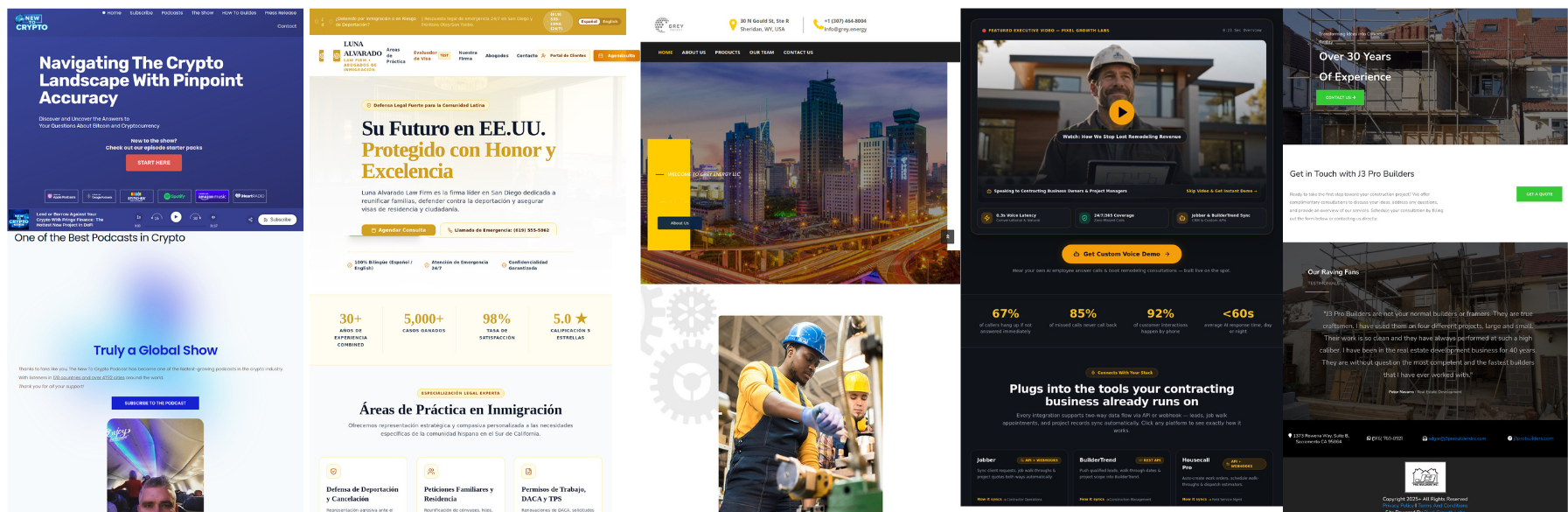Screen dimensions: 1568x512
Task: Open the Google Podcasts badge
Action: point(100,196)
